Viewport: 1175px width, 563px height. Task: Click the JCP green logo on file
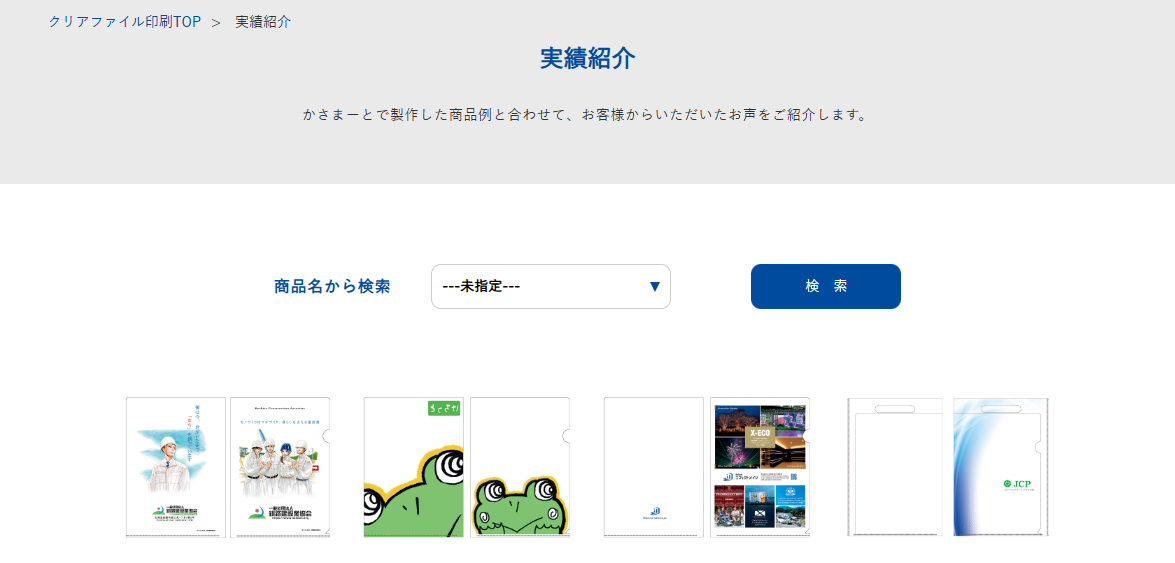(x=1017, y=485)
